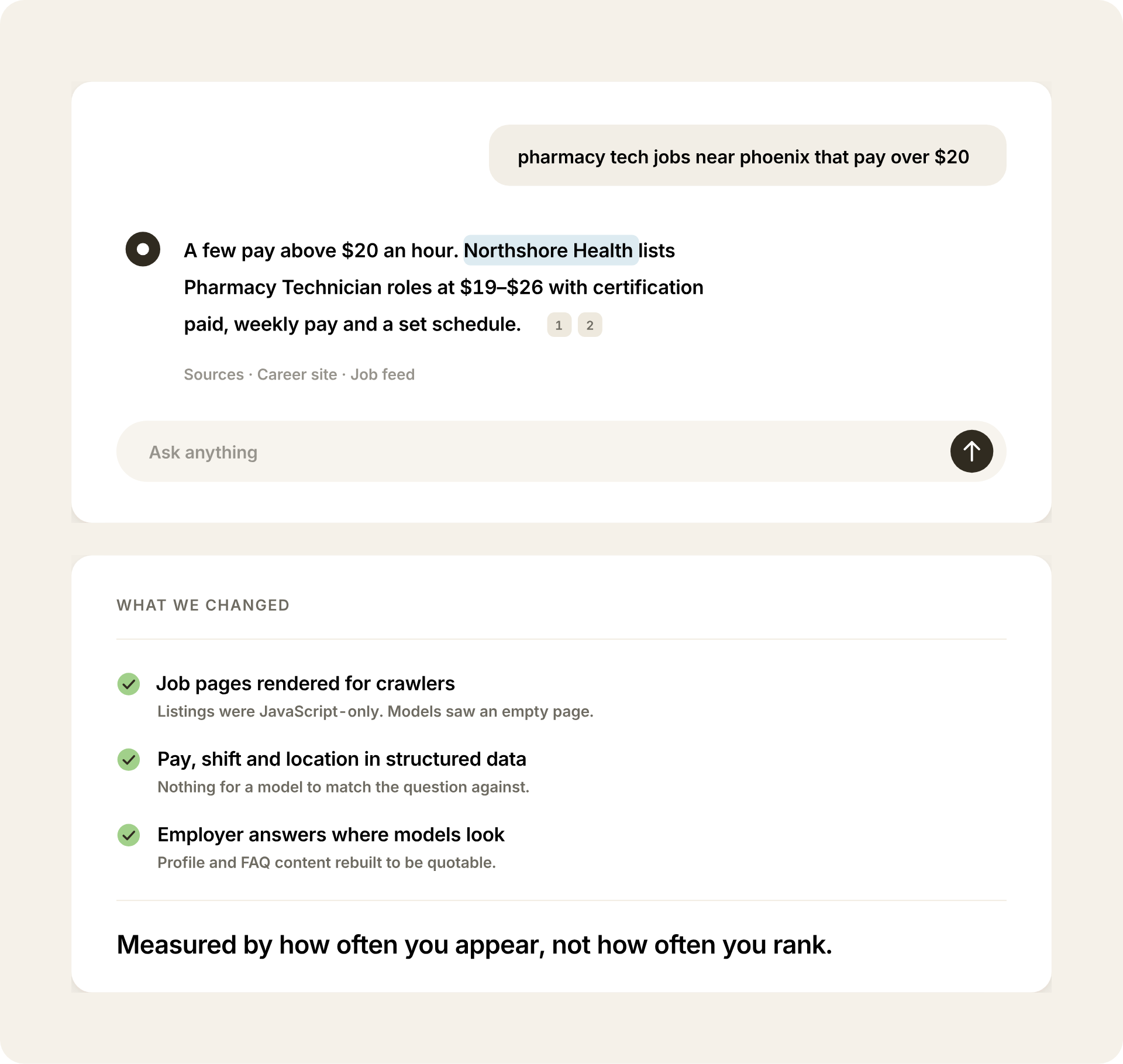Click green check beside Job pages rendered

click(x=129, y=684)
